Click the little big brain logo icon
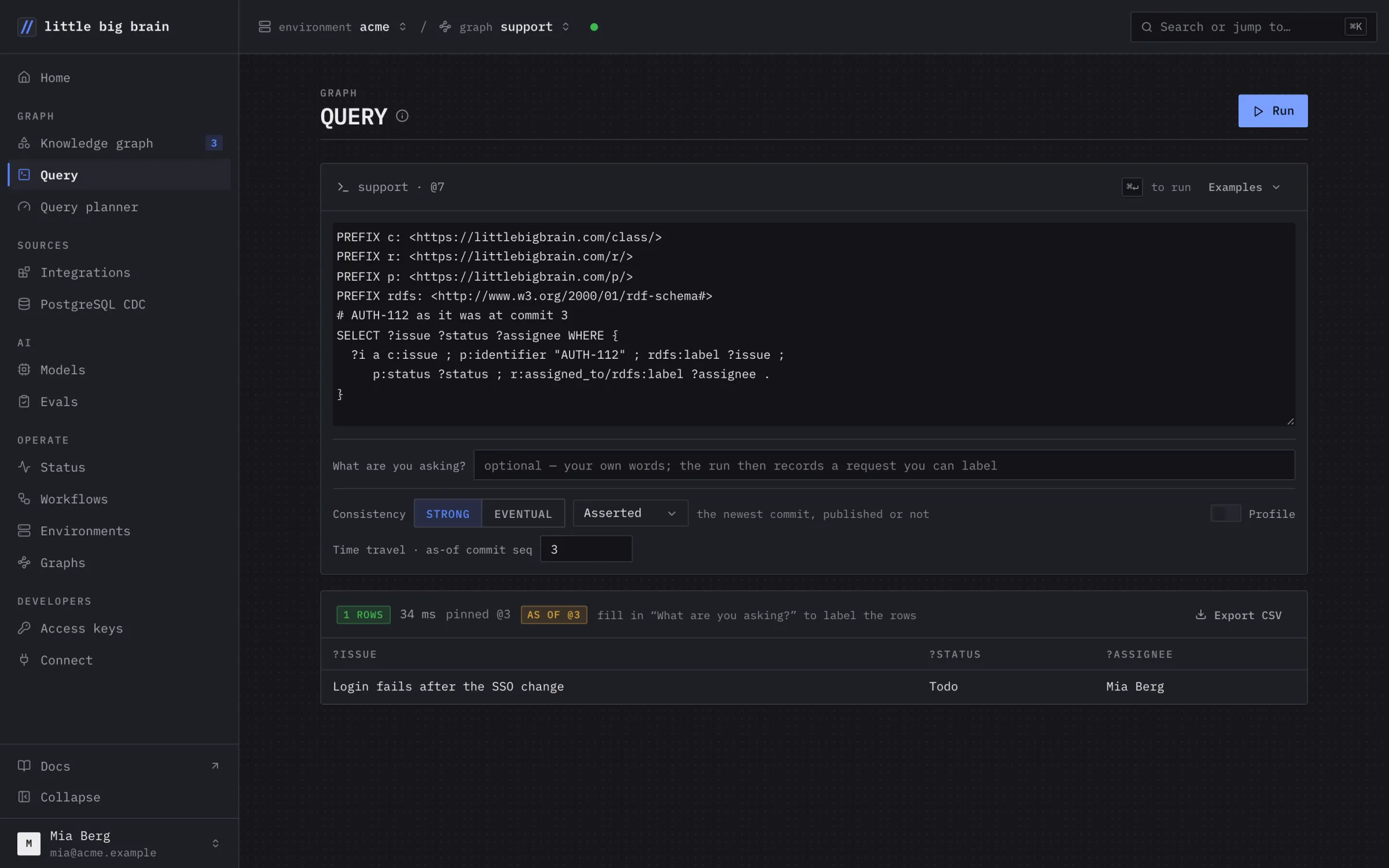 [x=27, y=27]
